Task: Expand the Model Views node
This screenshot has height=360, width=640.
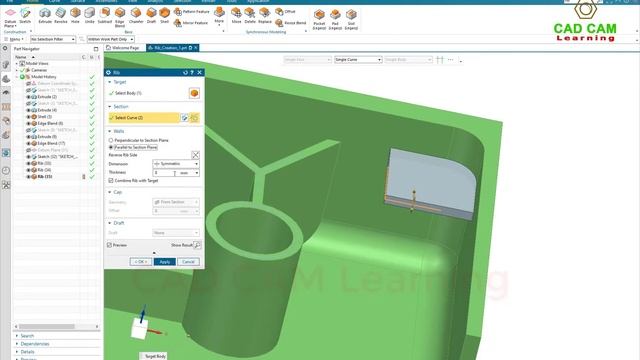Action: pos(17,64)
